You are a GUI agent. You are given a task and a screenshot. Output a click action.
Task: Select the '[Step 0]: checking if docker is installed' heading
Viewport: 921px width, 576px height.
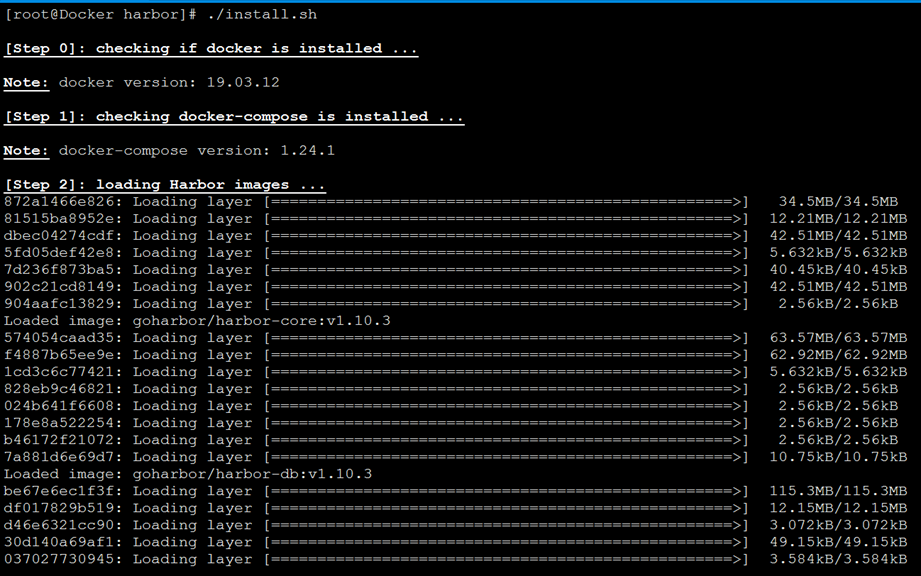point(211,49)
